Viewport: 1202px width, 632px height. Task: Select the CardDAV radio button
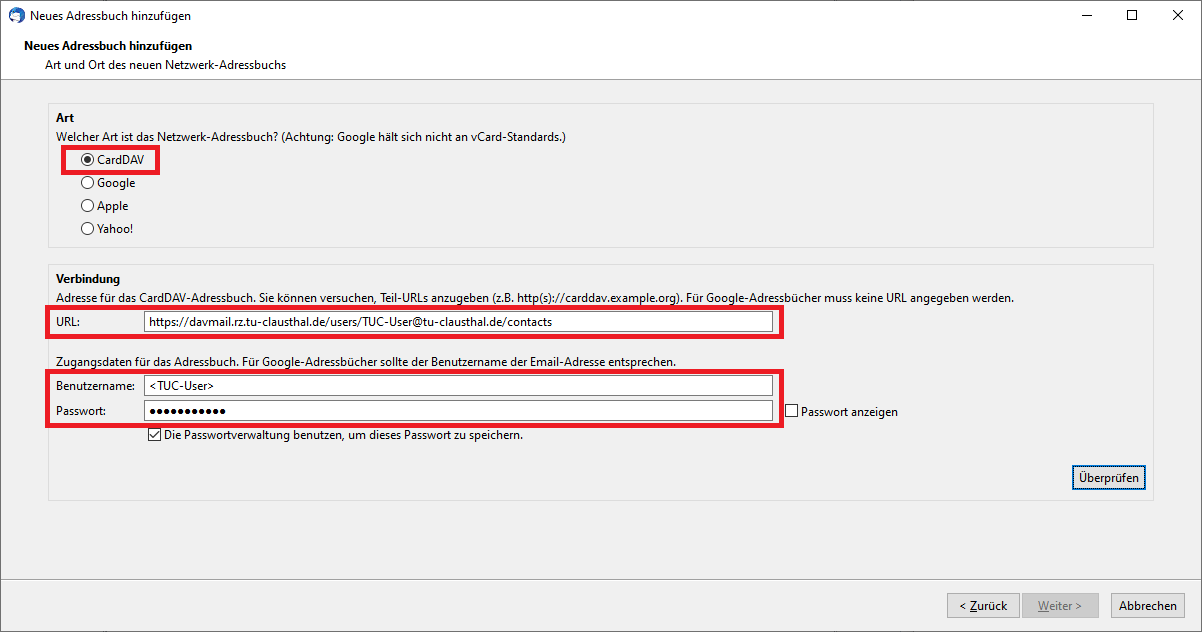tap(88, 160)
